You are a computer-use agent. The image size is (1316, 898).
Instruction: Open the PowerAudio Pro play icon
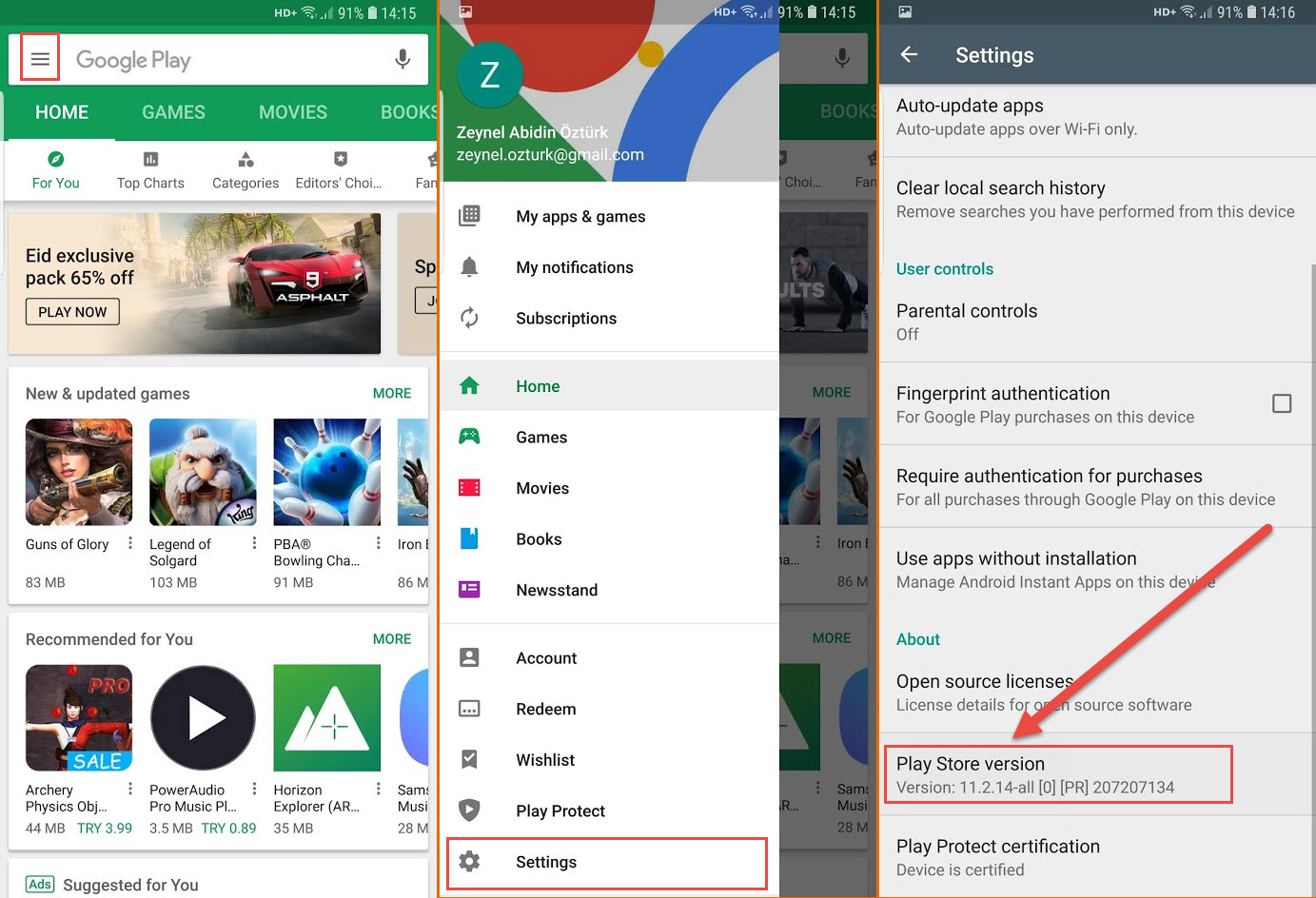[203, 718]
